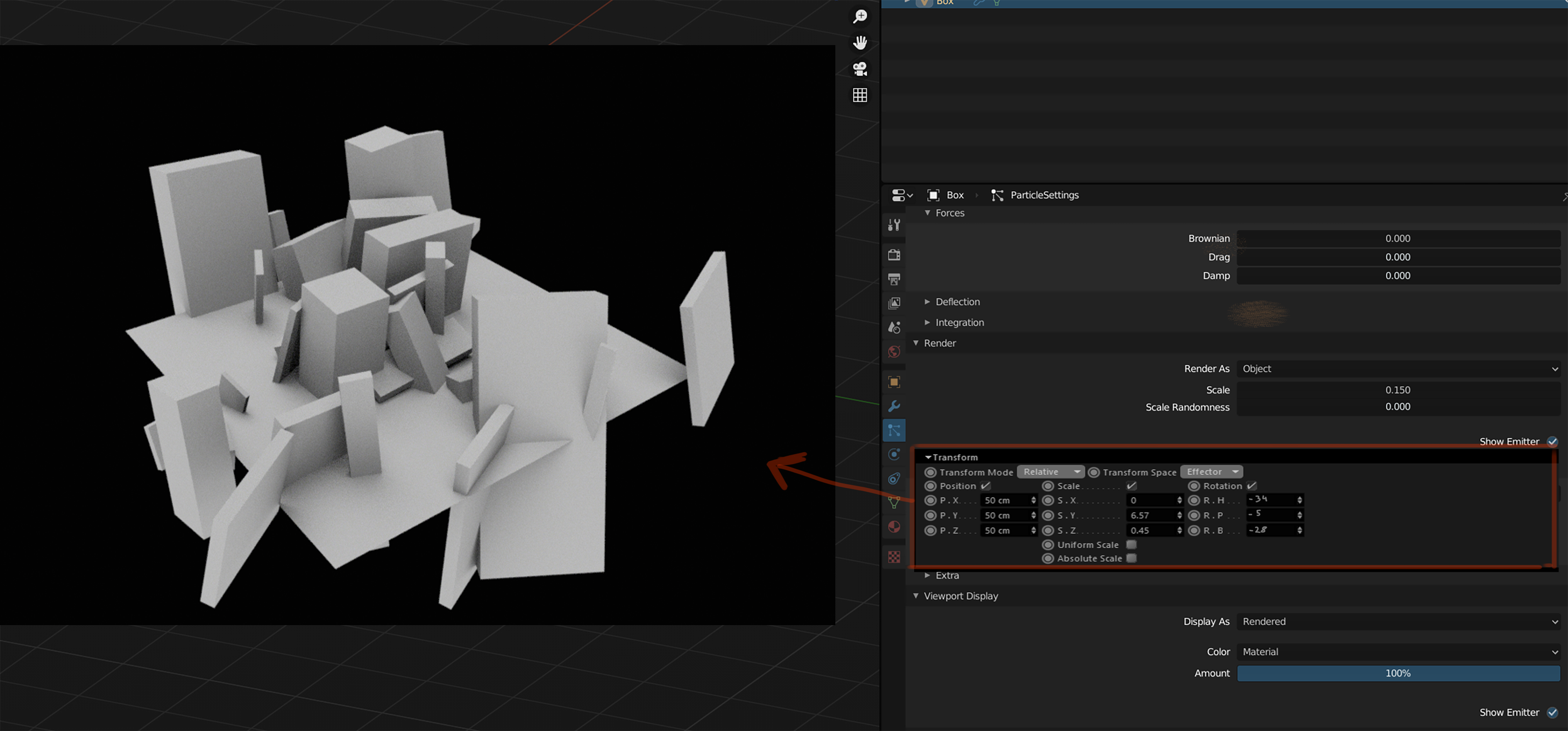
Task: Open the Object properties tab
Action: click(894, 382)
